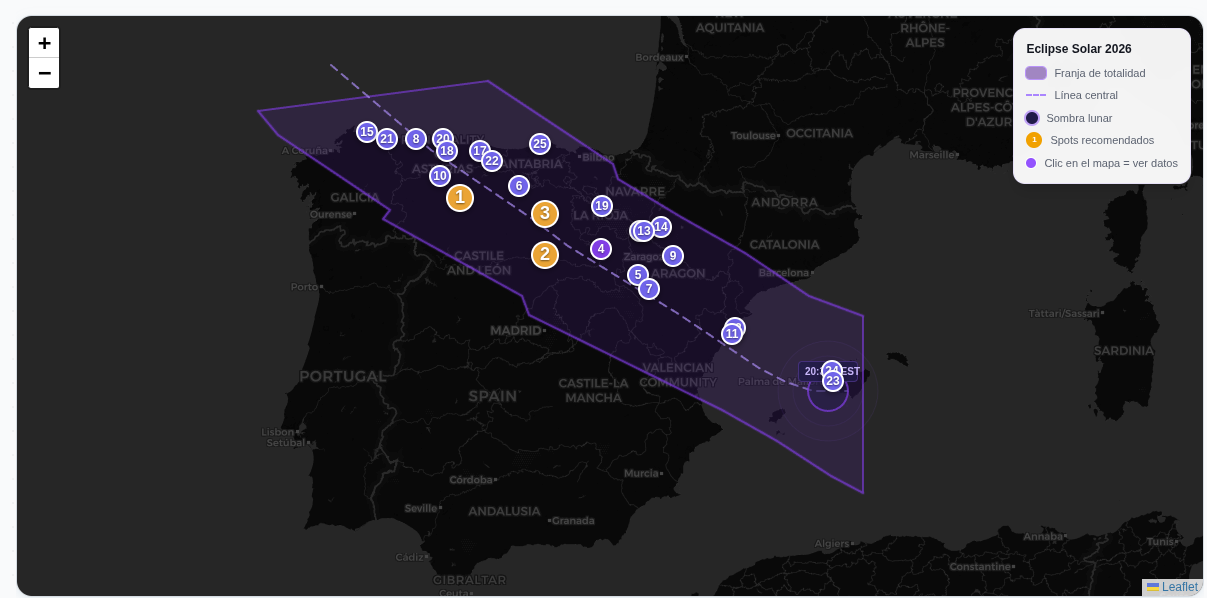This screenshot has height=598, width=1207.
Task: Select marker 7 below marker 5
Action: click(649, 288)
